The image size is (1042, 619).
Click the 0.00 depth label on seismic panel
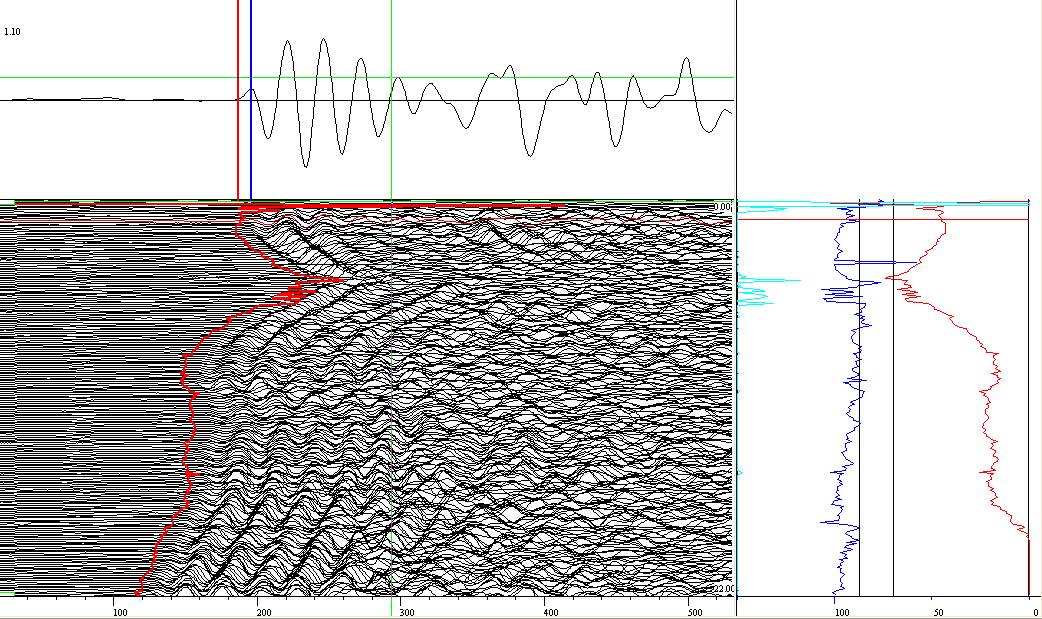pos(723,207)
